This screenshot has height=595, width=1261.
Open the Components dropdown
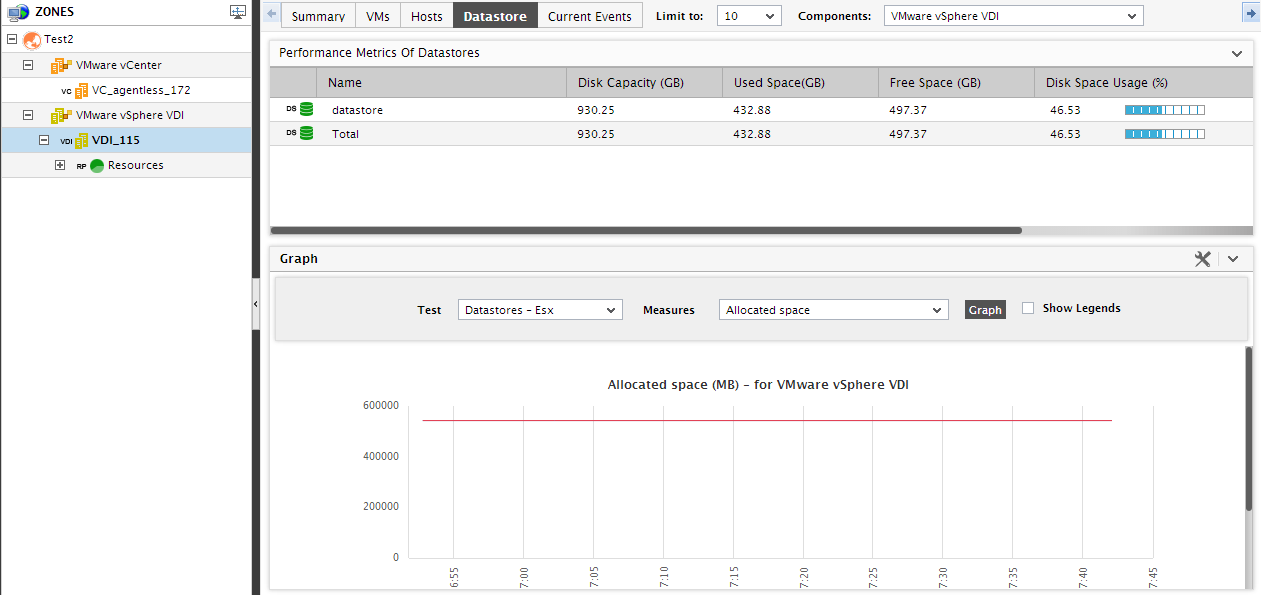(x=1013, y=16)
